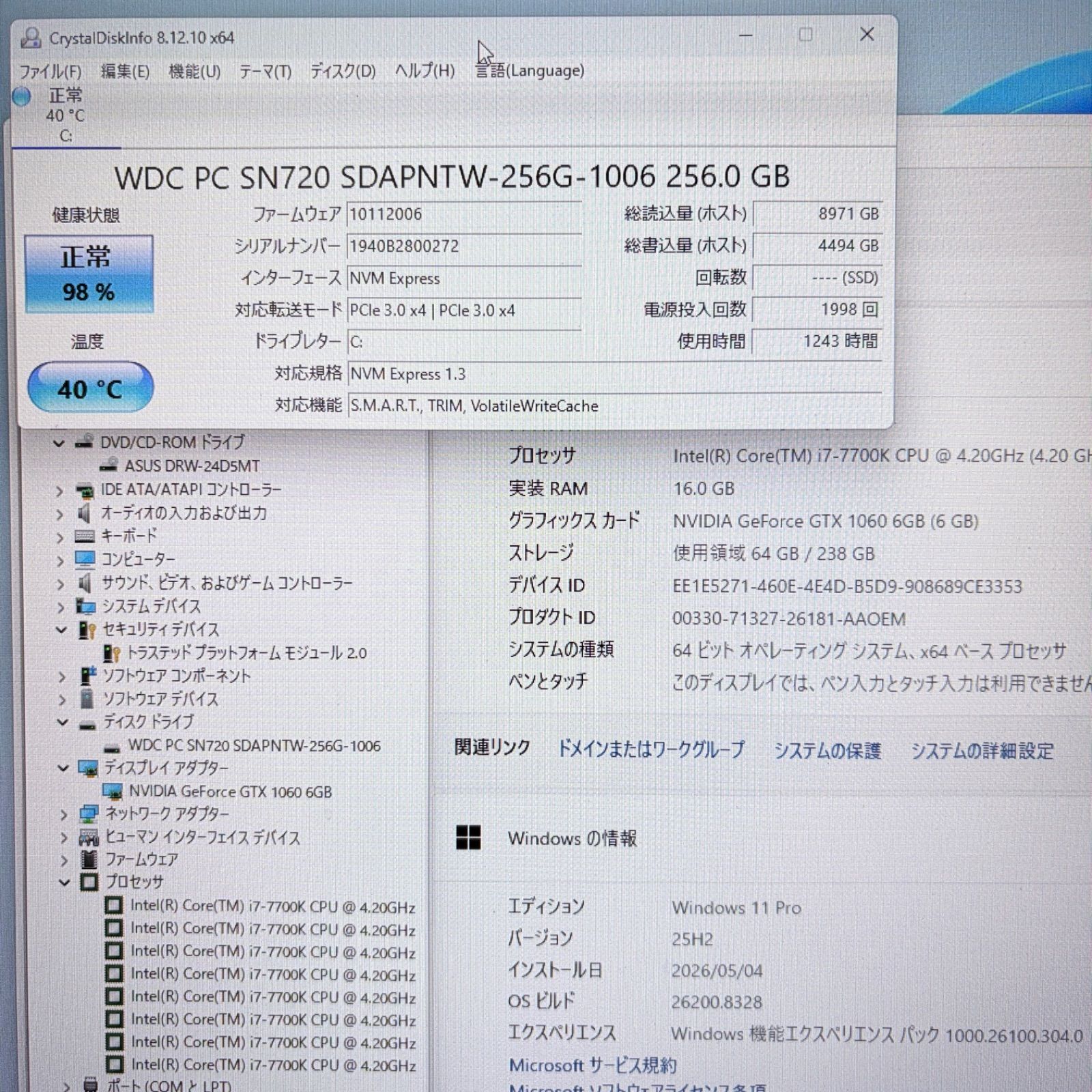Click the ディスク ドライブ category icon

click(87, 725)
